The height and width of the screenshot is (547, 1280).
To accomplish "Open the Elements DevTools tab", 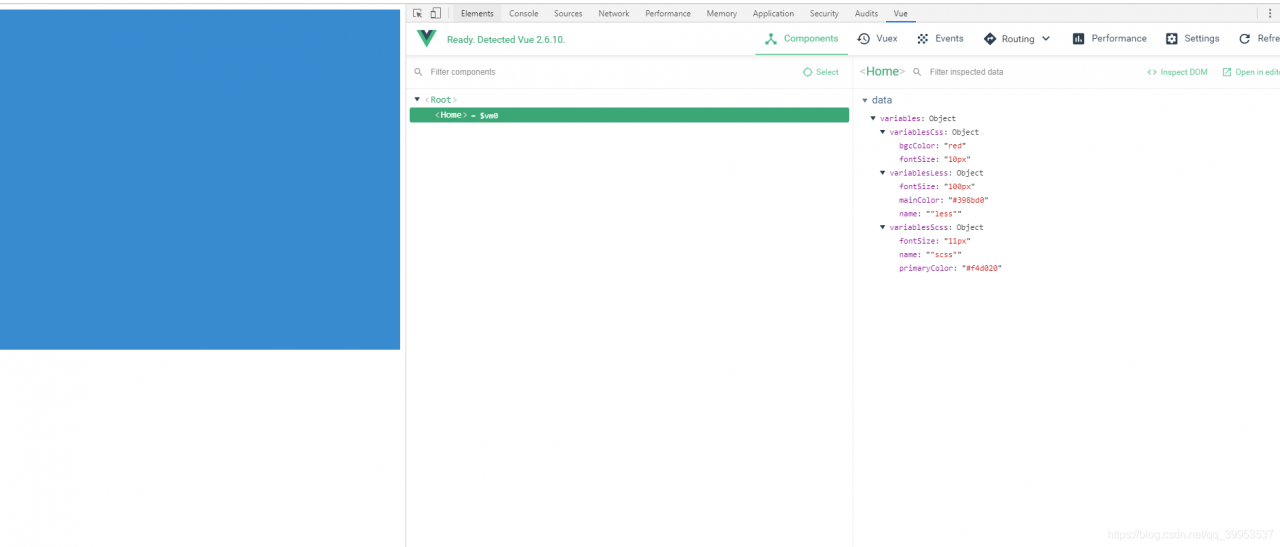I will coord(477,13).
